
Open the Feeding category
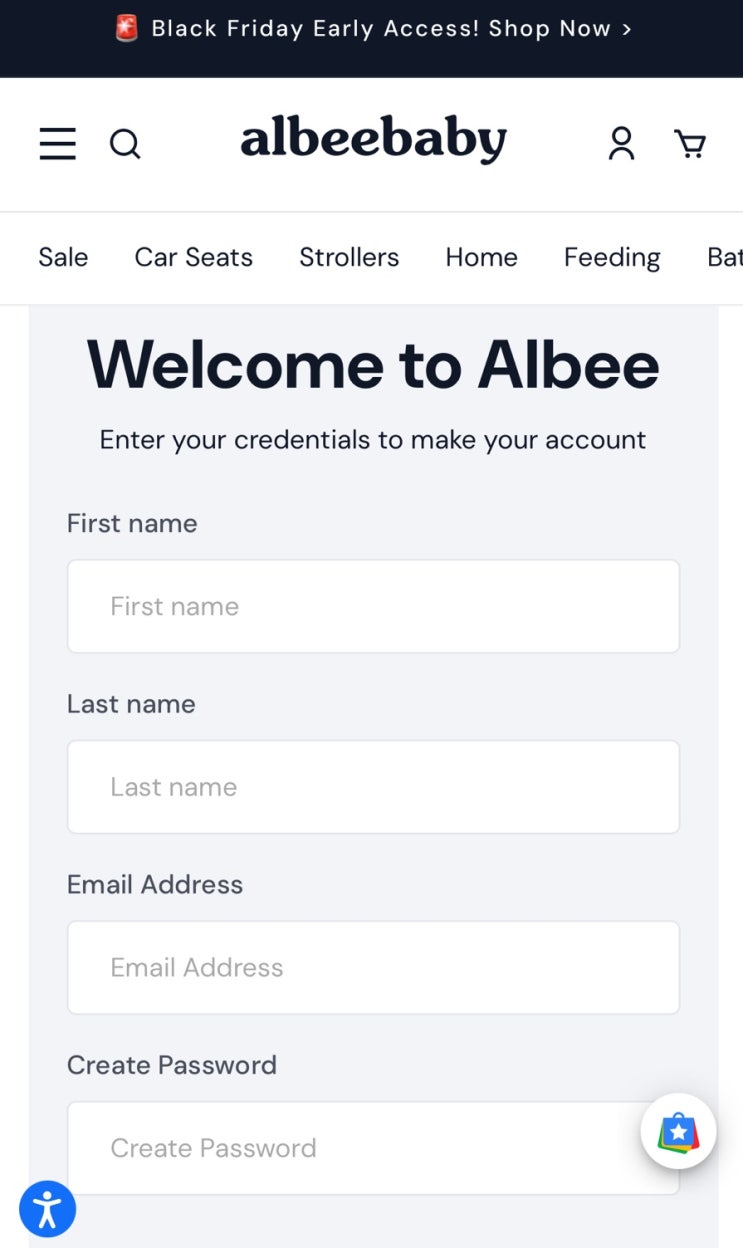[x=612, y=258]
